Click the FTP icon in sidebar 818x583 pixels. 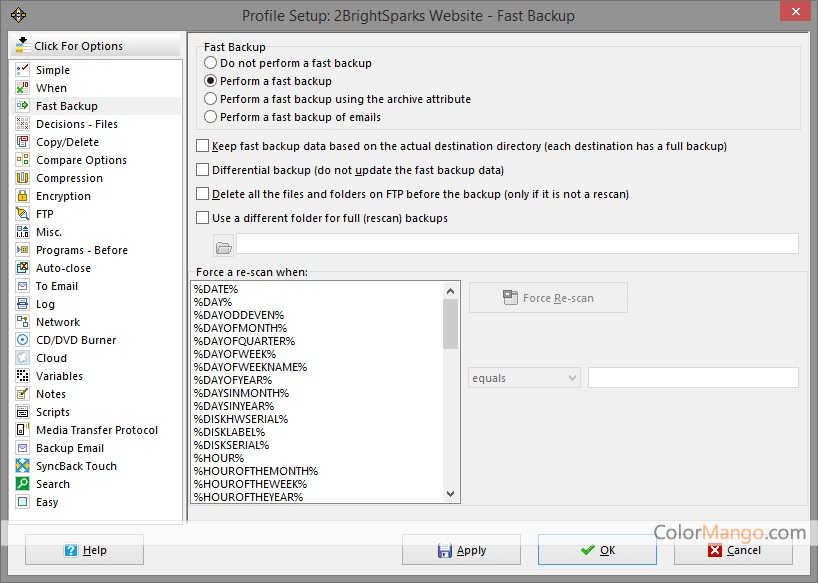pos(22,214)
